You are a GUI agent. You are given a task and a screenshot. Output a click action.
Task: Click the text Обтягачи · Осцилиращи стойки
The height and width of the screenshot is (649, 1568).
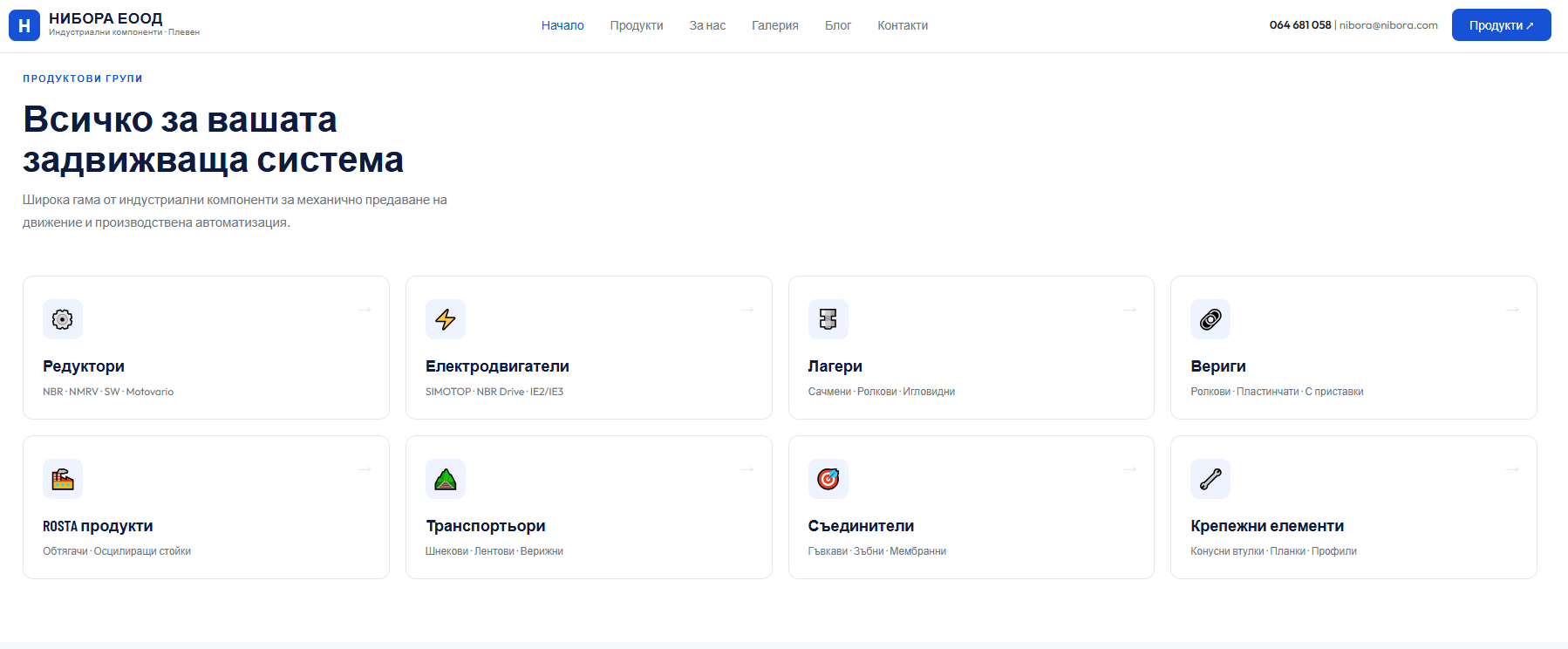click(117, 551)
